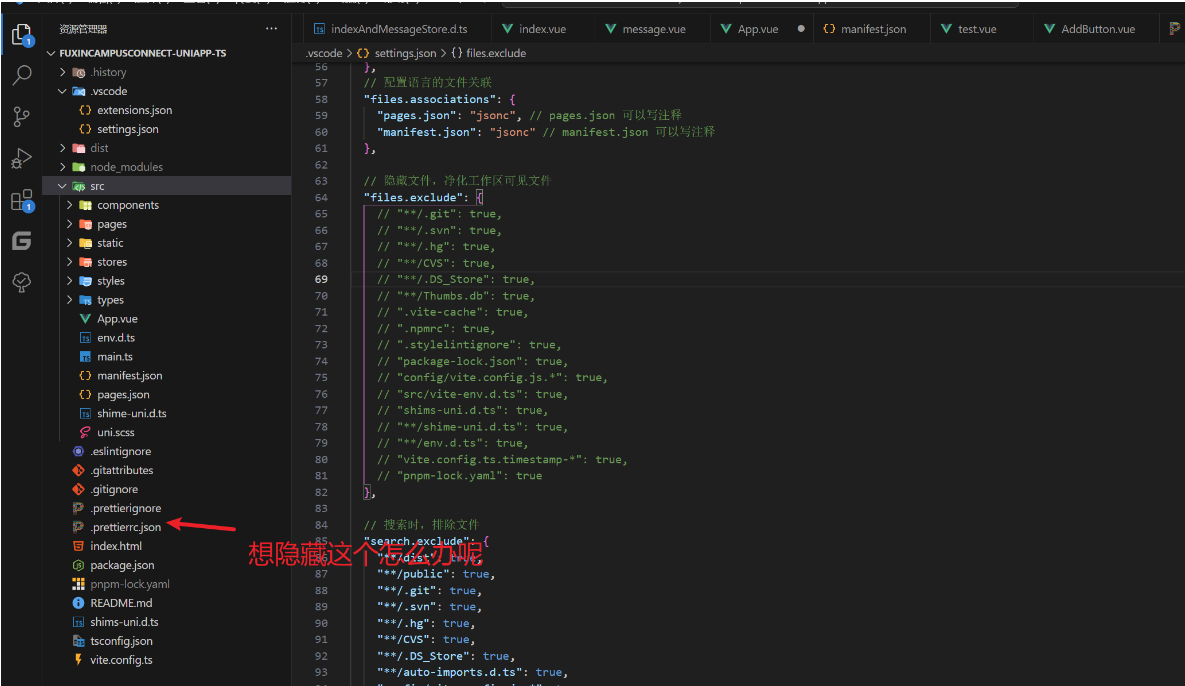Viewport: 1185px width, 686px height.
Task: Click the unsaved dot on App.vue tab
Action: pos(801,29)
